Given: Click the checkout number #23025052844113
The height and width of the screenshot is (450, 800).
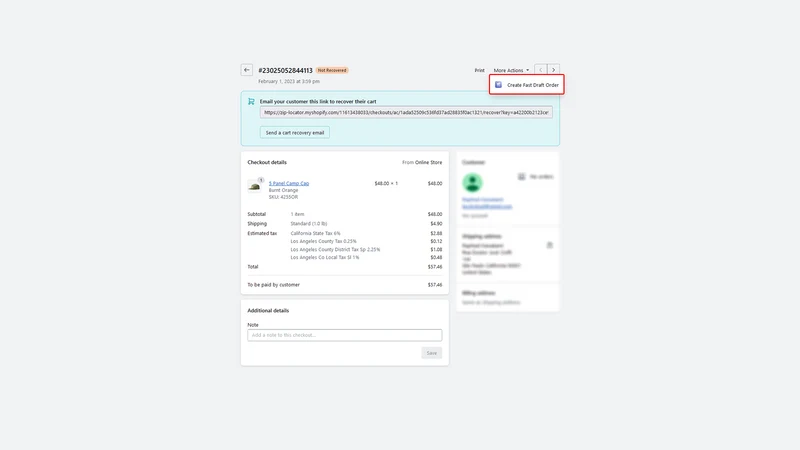Looking at the screenshot, I should 285,70.
